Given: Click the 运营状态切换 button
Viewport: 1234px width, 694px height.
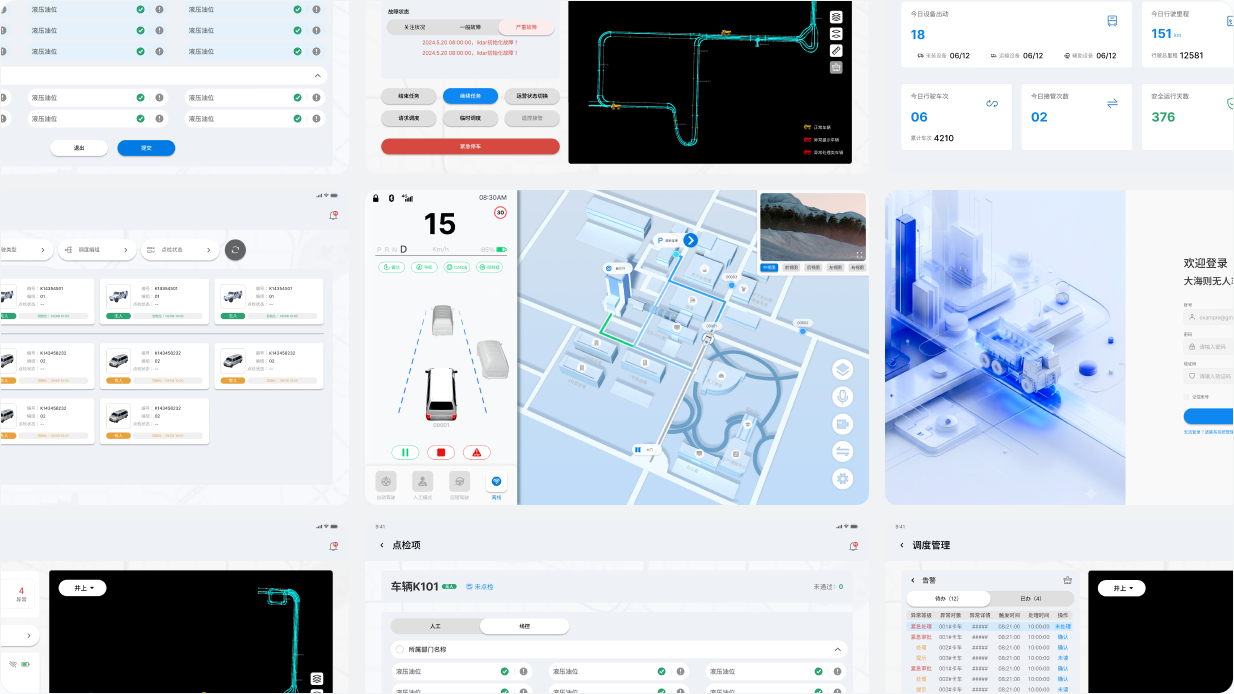Looking at the screenshot, I should (x=532, y=96).
